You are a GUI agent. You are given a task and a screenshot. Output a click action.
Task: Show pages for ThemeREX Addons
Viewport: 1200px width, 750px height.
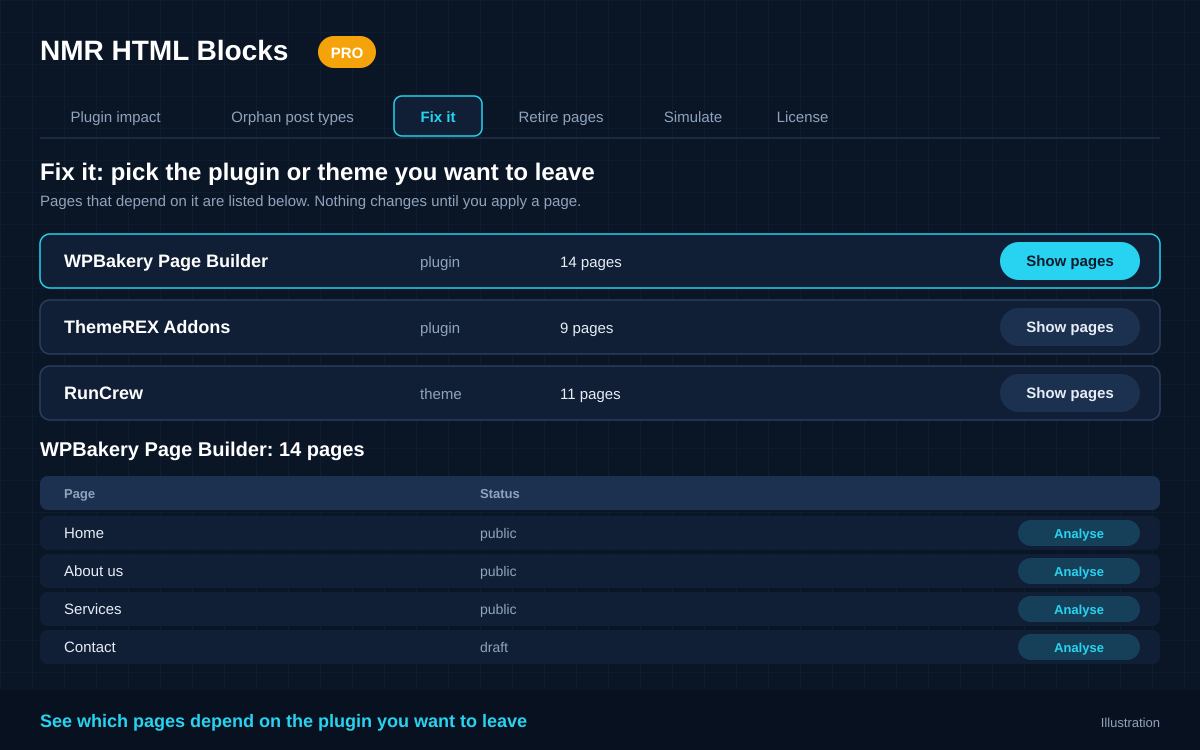[x=1070, y=327]
